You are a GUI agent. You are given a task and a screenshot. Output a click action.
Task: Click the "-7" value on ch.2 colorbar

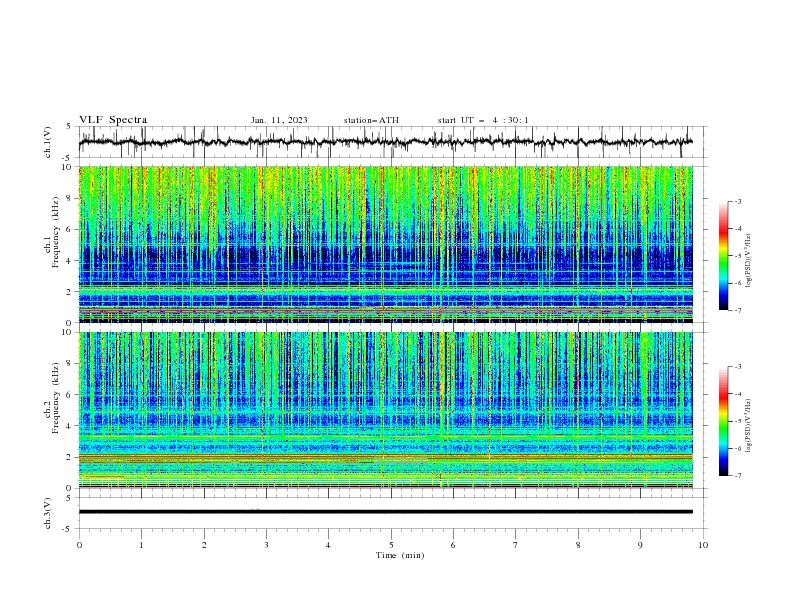[737, 476]
